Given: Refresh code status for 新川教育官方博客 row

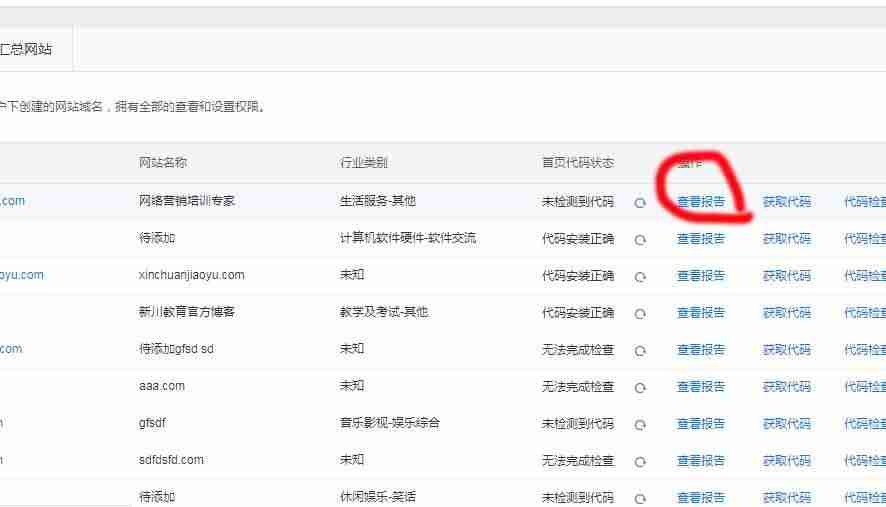Looking at the screenshot, I should (640, 314).
